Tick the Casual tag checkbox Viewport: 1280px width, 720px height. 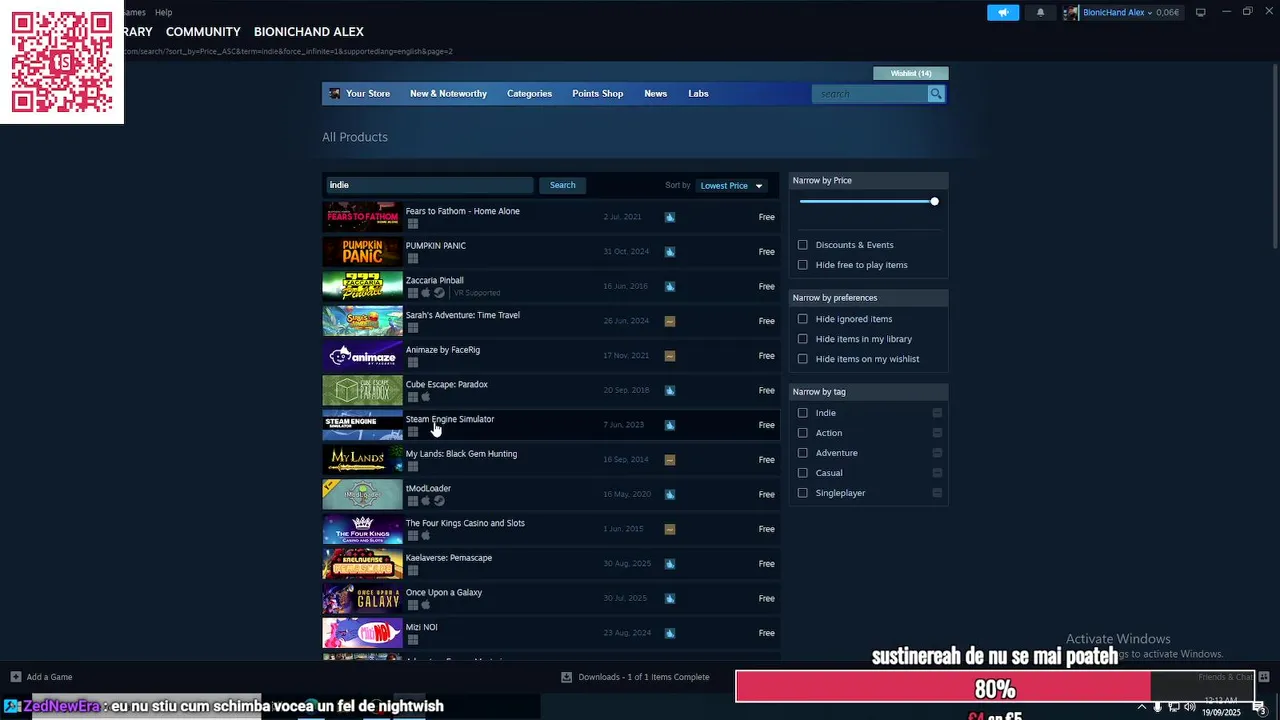(x=802, y=473)
